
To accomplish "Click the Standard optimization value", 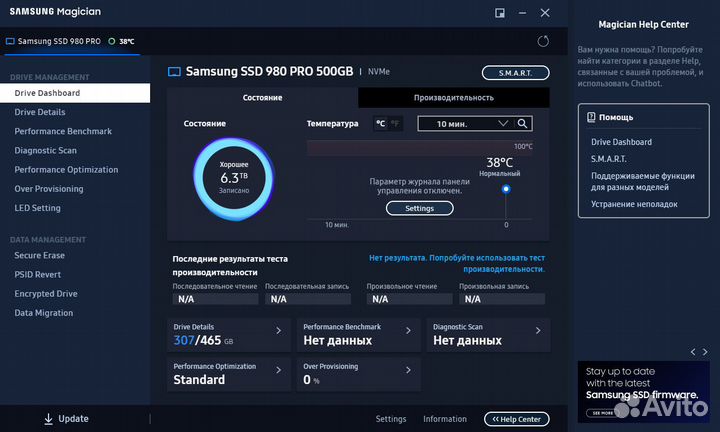I will pos(199,380).
